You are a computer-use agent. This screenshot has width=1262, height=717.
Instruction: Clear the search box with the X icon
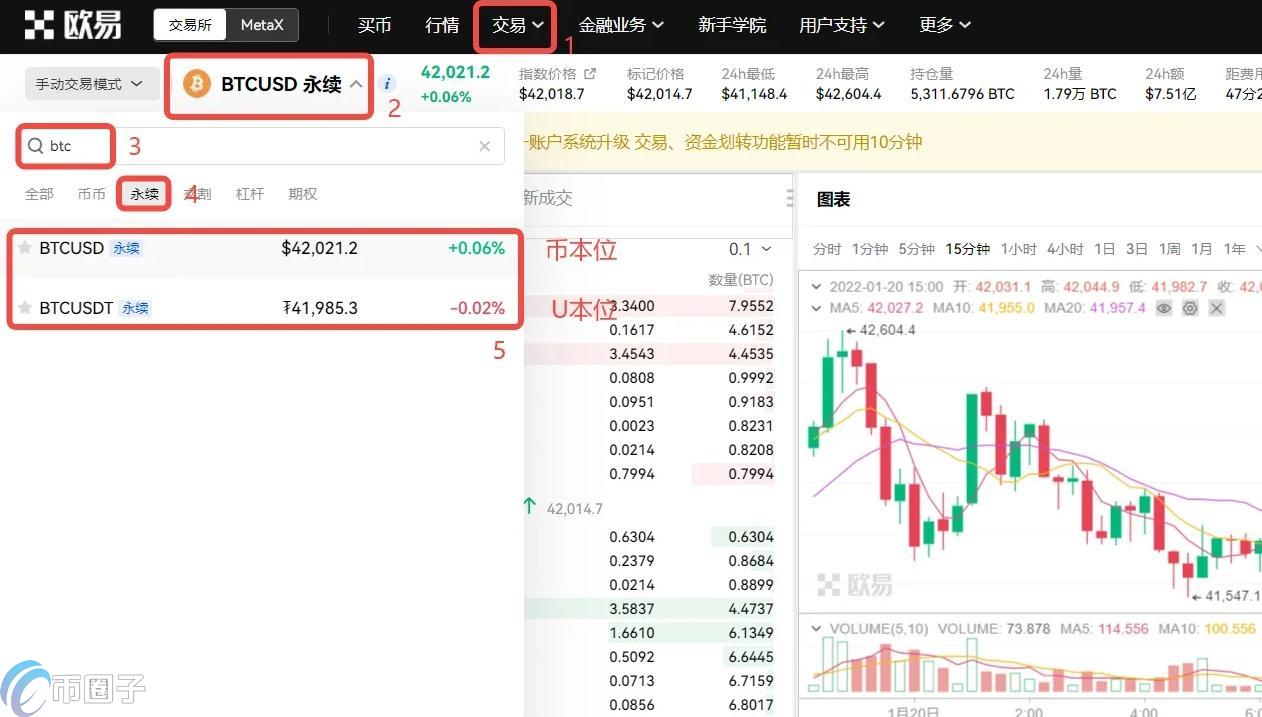(485, 146)
